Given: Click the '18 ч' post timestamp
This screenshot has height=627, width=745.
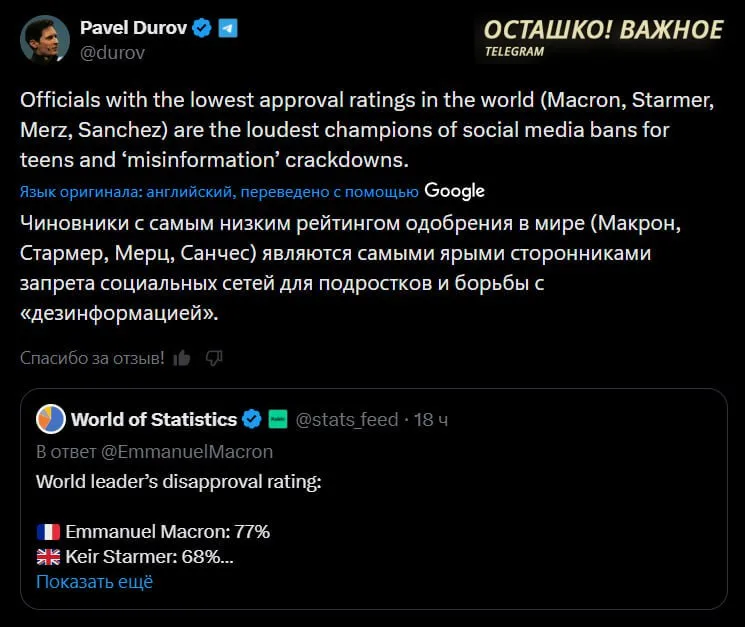Looking at the screenshot, I should [431, 419].
